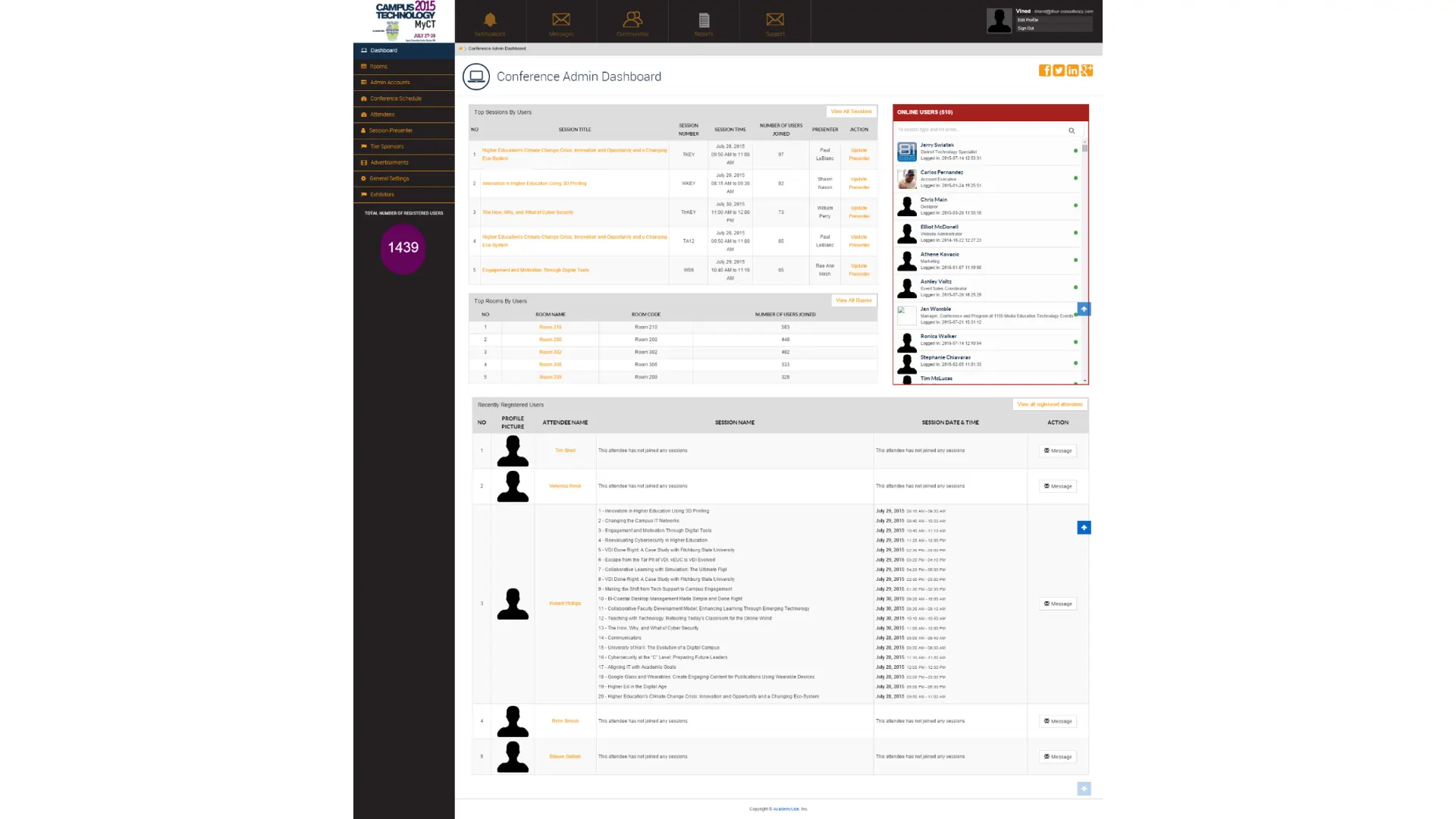Click Carlos Fernandez's profile photo
The width and height of the screenshot is (1456, 819).
coord(907,179)
